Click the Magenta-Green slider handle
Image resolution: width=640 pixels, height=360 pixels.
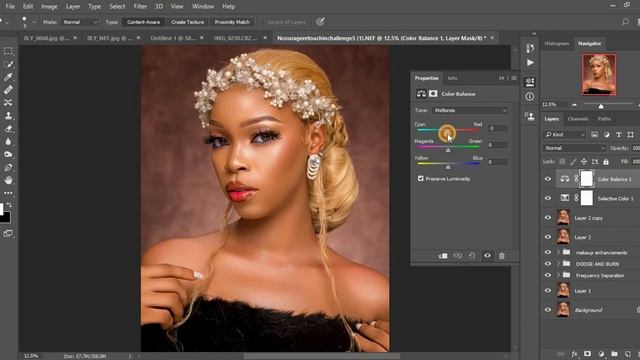coord(448,150)
